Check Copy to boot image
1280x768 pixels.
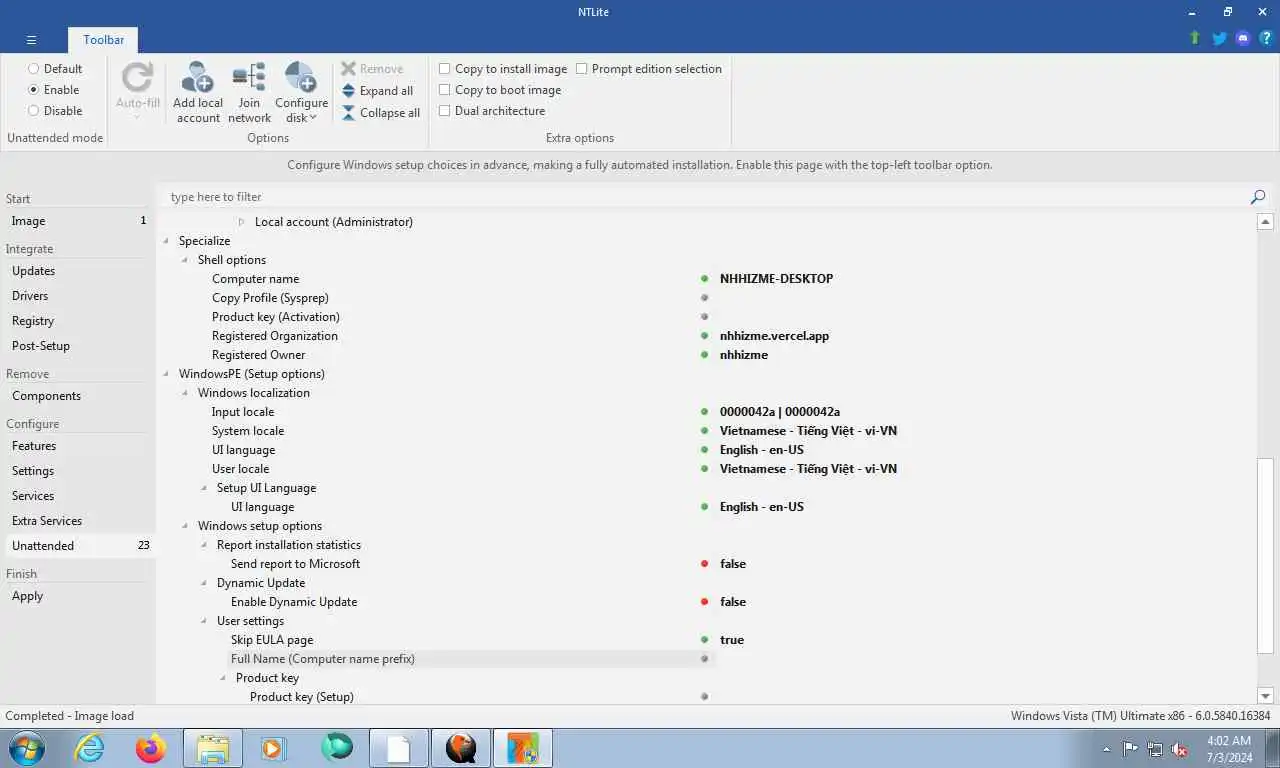(x=445, y=90)
